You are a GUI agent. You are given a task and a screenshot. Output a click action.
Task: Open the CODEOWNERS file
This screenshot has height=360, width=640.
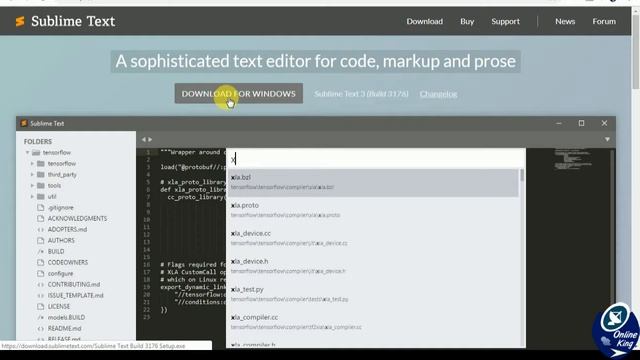[68, 262]
